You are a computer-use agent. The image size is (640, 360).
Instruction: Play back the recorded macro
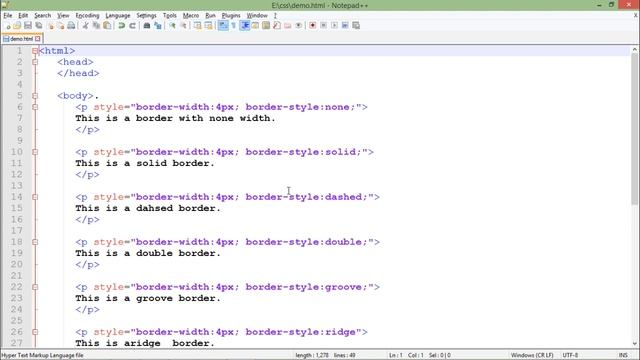pyautogui.click(x=334, y=25)
